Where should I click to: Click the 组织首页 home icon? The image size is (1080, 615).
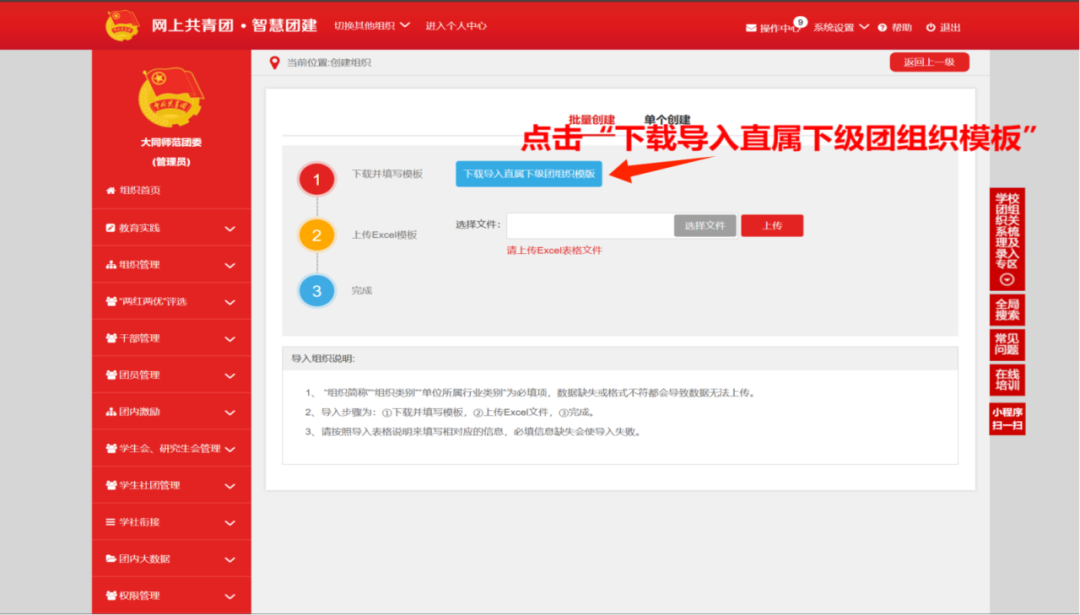[110, 189]
